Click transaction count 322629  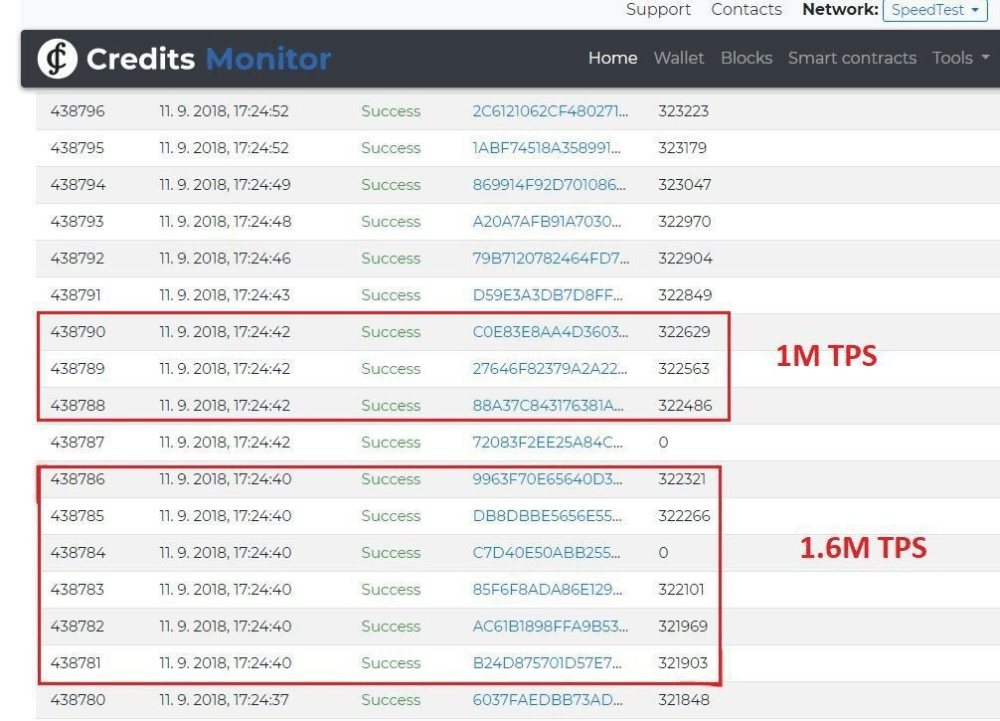tap(684, 332)
